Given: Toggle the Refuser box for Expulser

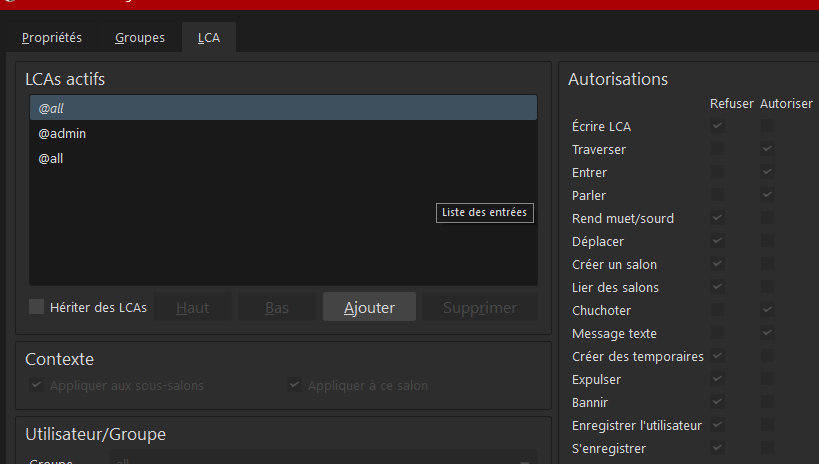Looking at the screenshot, I should [x=718, y=379].
